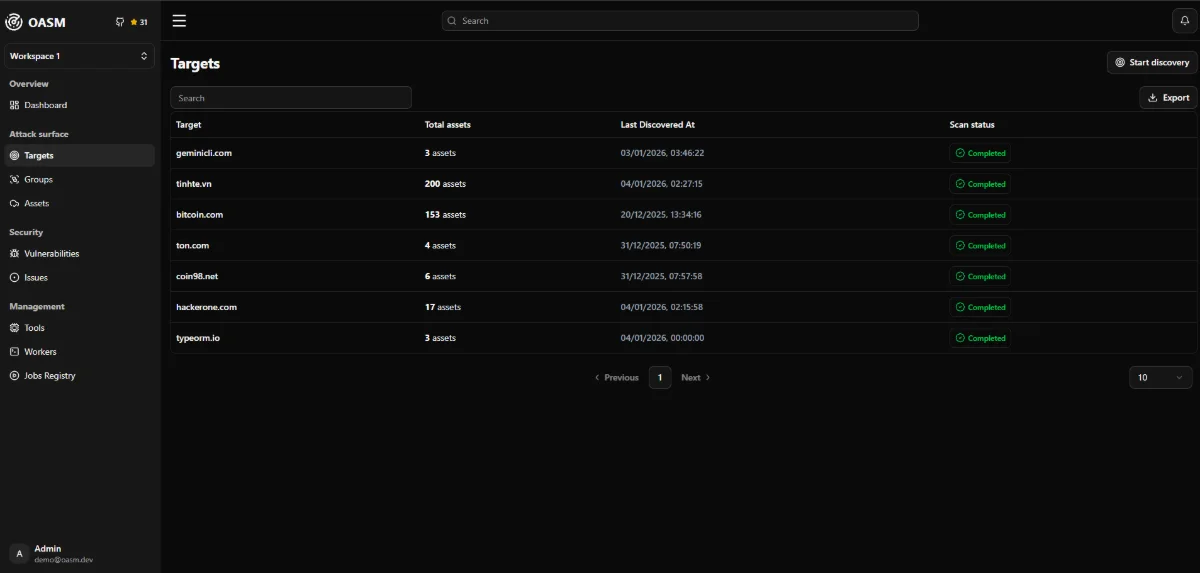Focus the top global Search field
The image size is (1200, 573).
click(x=680, y=20)
